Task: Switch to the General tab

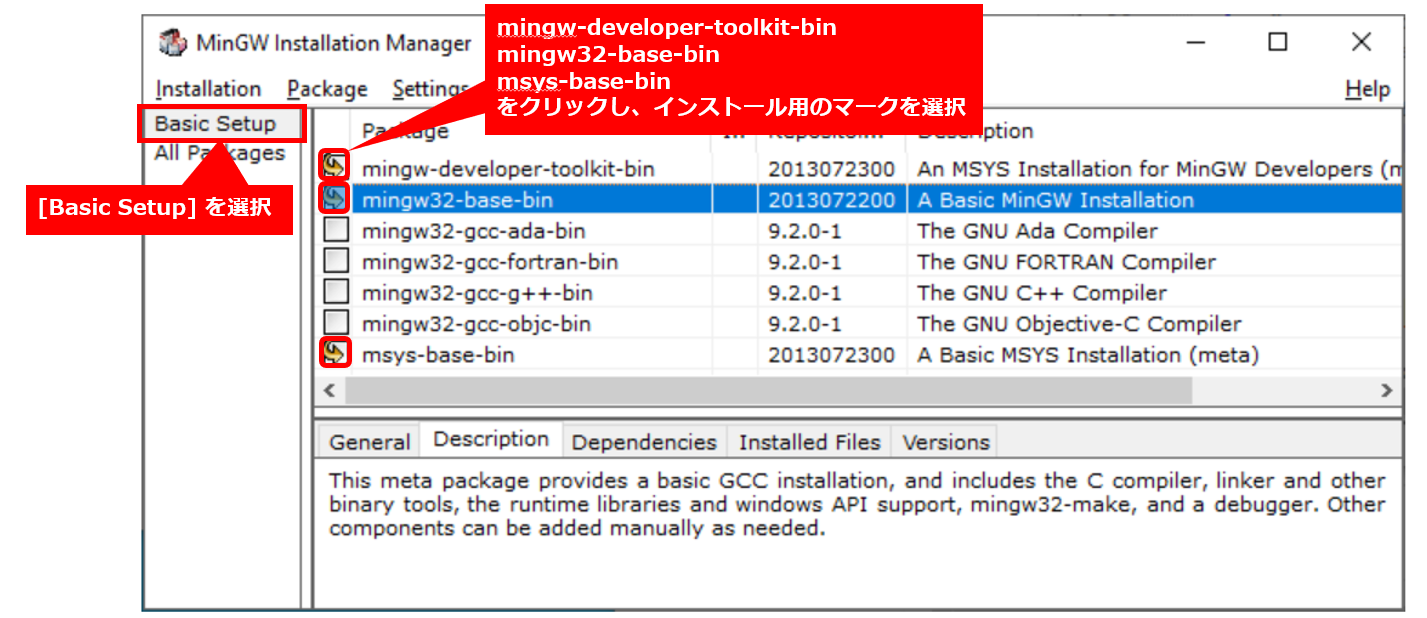Action: [x=369, y=442]
